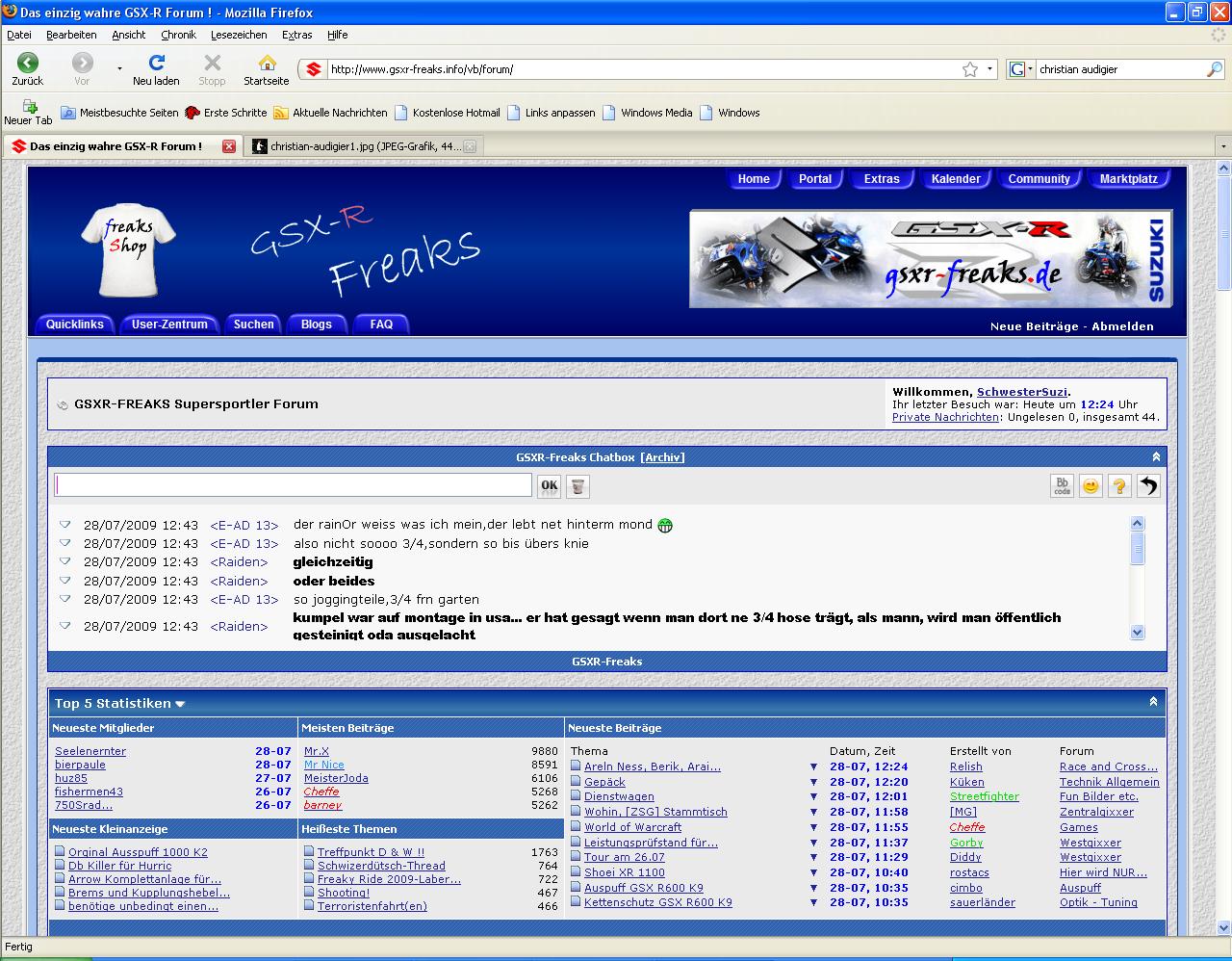This screenshot has height=961, width=1232.
Task: Bookmark page with the star icon
Action: (970, 69)
